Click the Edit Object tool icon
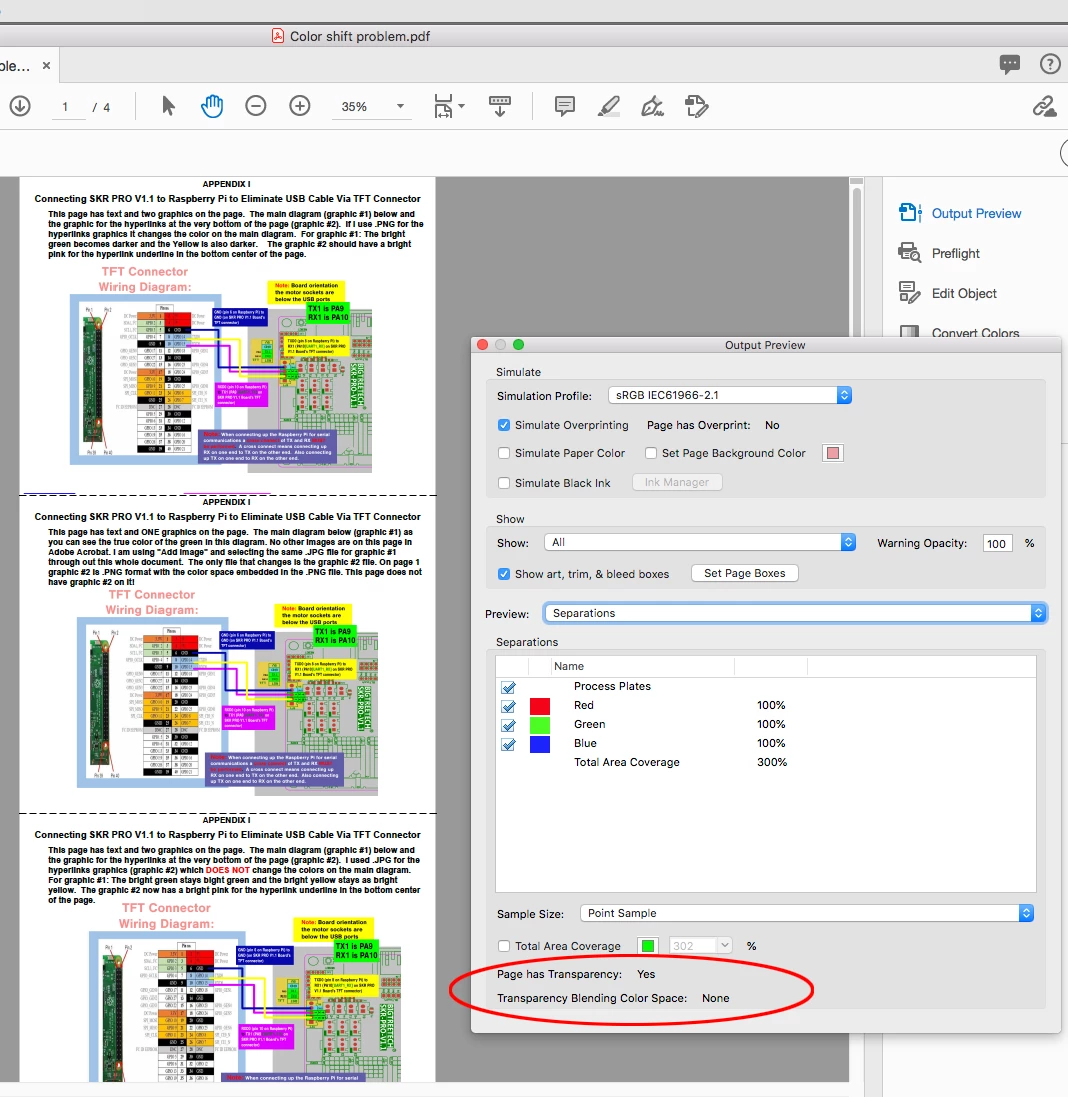This screenshot has width=1068, height=1097. [910, 292]
